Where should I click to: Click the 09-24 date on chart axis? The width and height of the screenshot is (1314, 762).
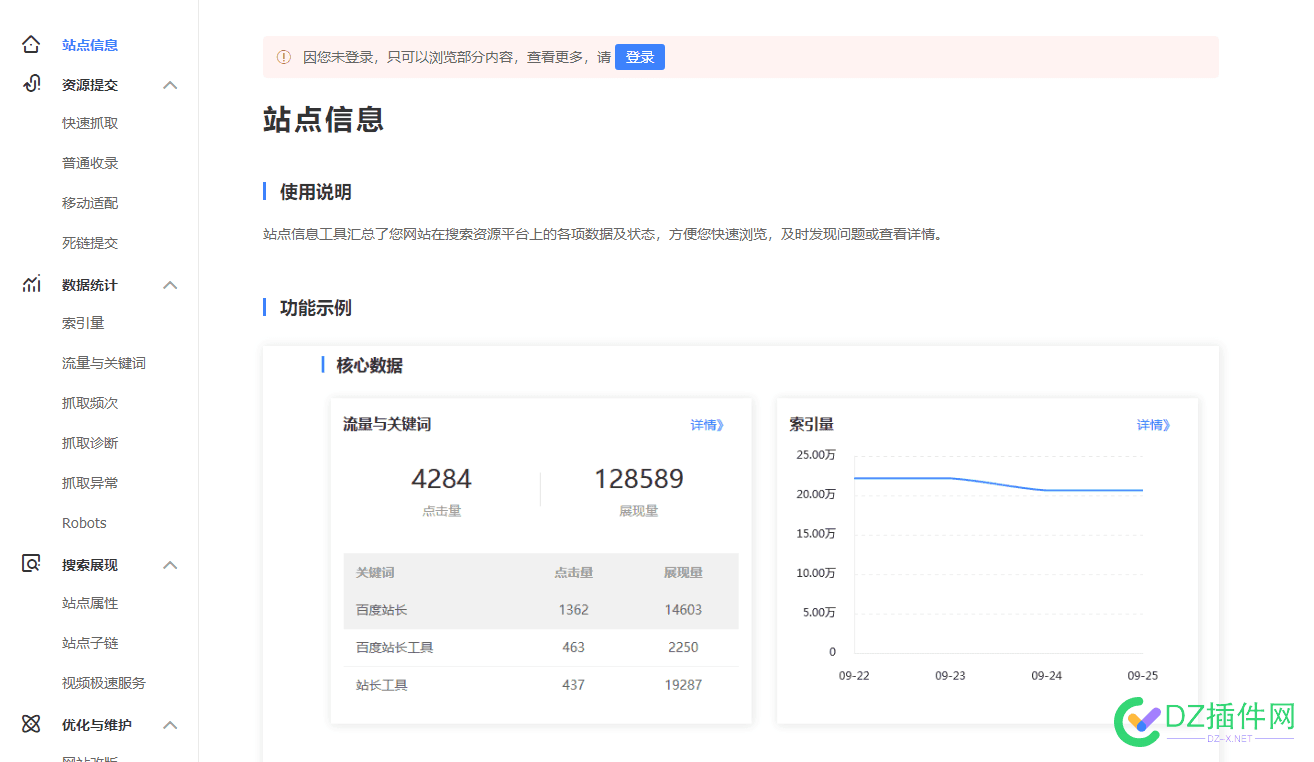[x=1046, y=676]
